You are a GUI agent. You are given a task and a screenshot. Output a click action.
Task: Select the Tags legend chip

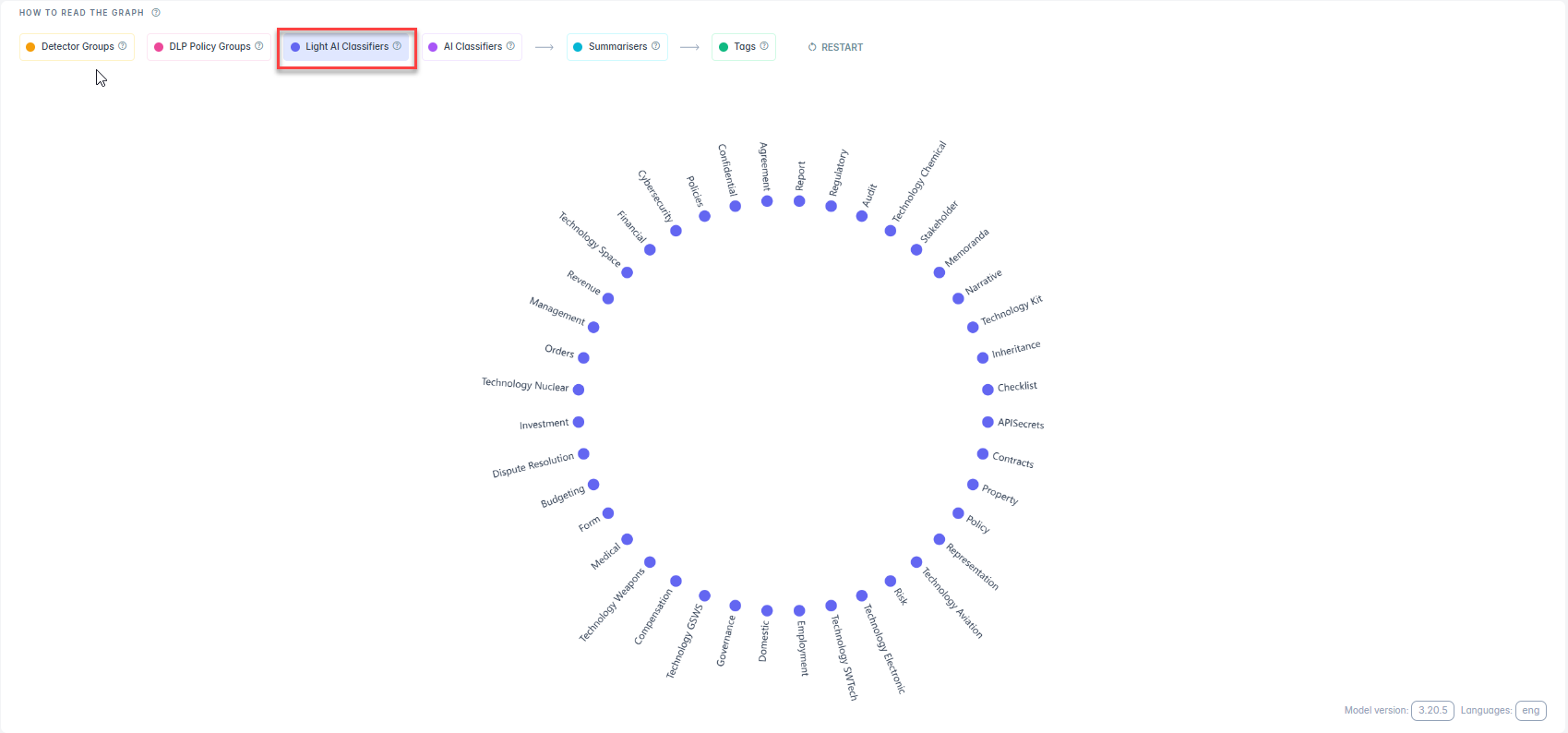click(739, 47)
